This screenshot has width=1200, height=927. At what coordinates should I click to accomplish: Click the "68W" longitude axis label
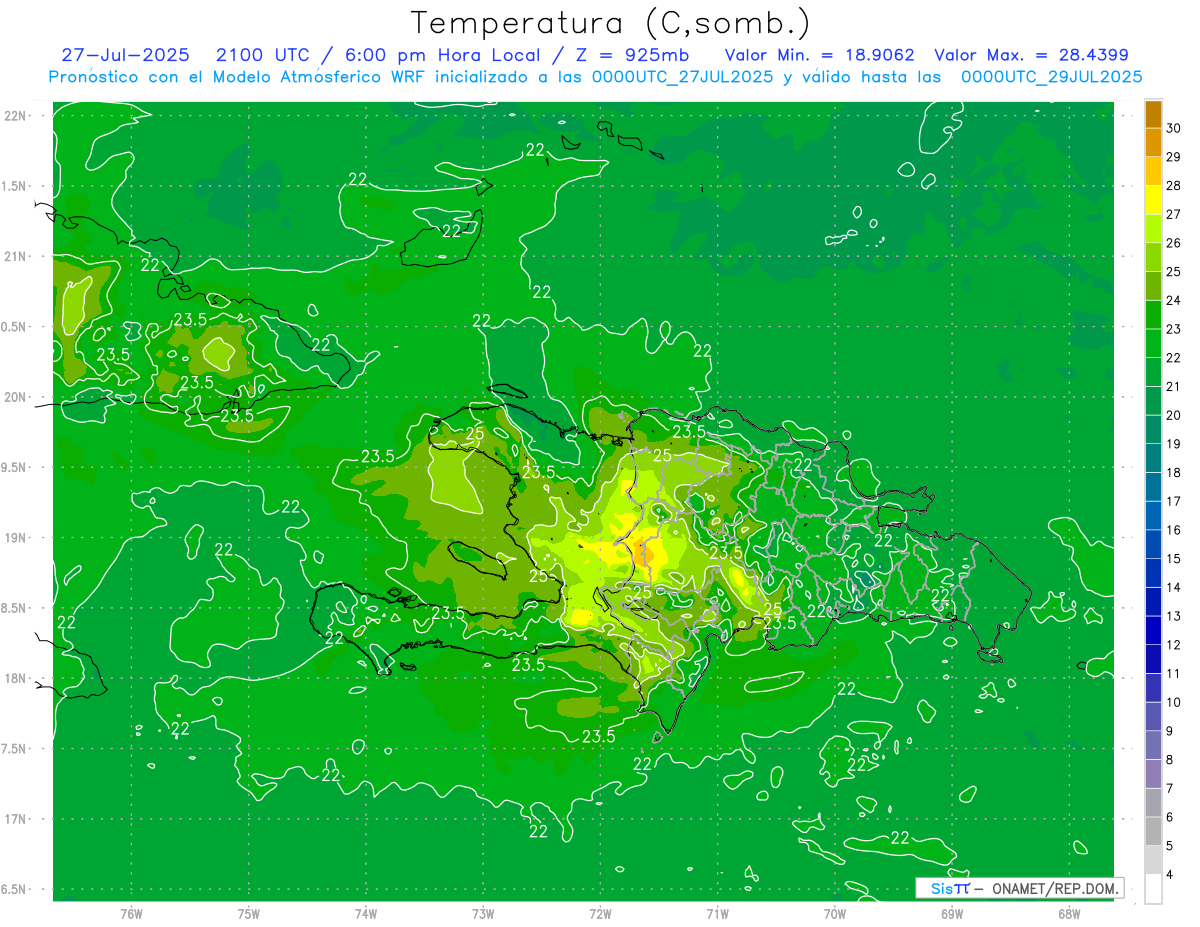click(x=1069, y=914)
